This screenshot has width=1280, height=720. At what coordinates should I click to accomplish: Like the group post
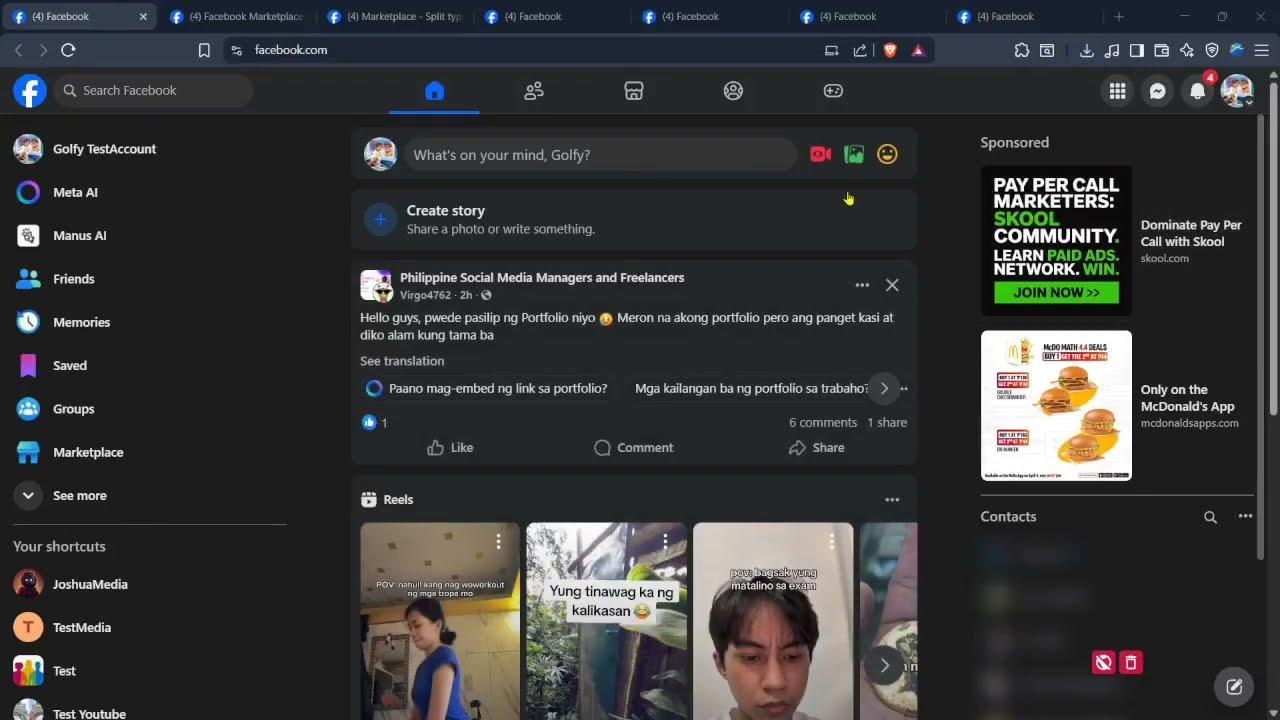click(x=450, y=448)
